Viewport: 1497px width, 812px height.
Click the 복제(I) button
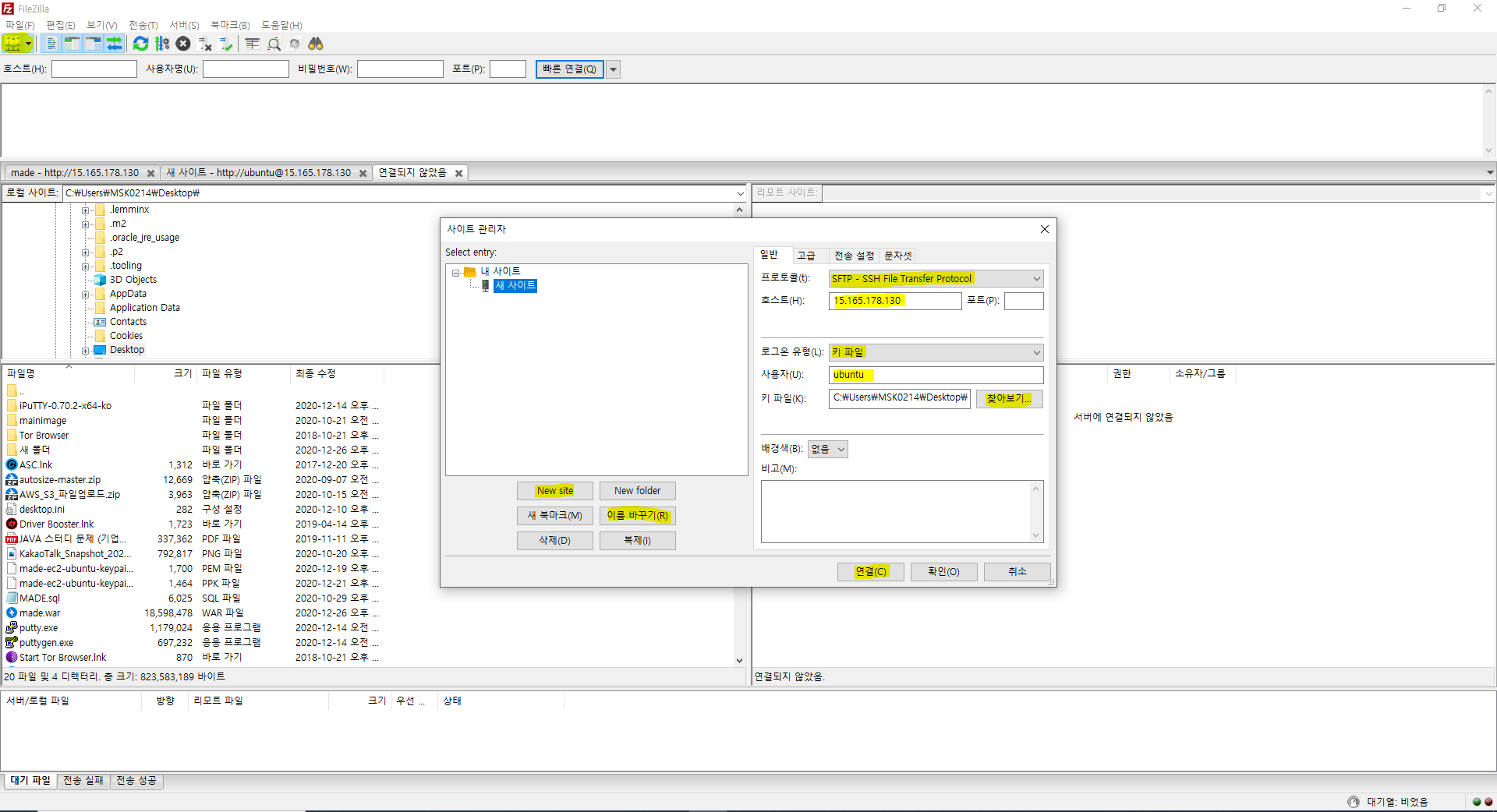pyautogui.click(x=637, y=541)
